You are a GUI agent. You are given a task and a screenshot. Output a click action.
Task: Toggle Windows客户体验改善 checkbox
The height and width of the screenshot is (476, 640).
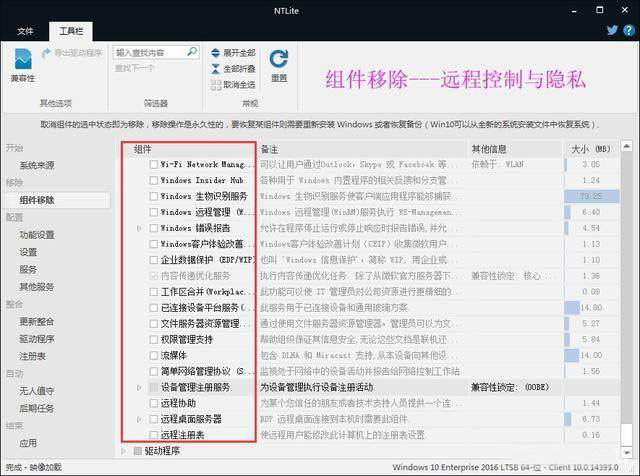(x=153, y=244)
